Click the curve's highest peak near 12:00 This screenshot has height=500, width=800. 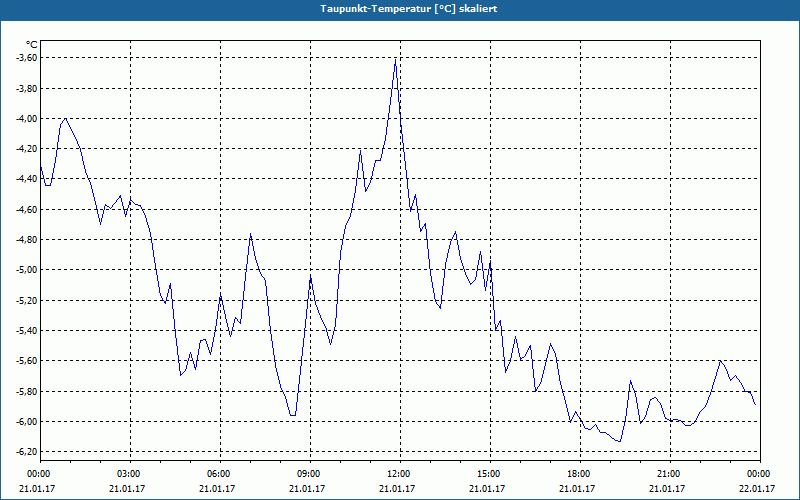[395, 59]
